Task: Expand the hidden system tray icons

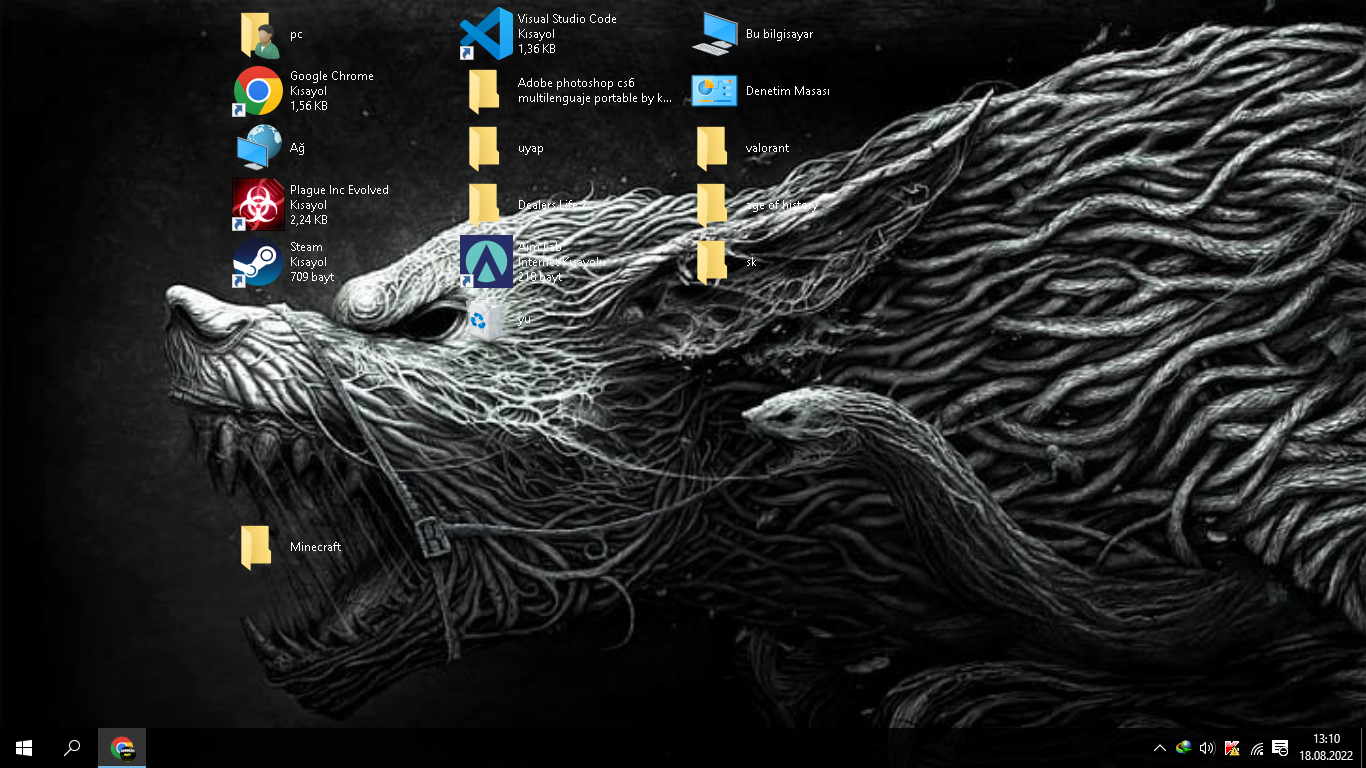Action: 1160,748
